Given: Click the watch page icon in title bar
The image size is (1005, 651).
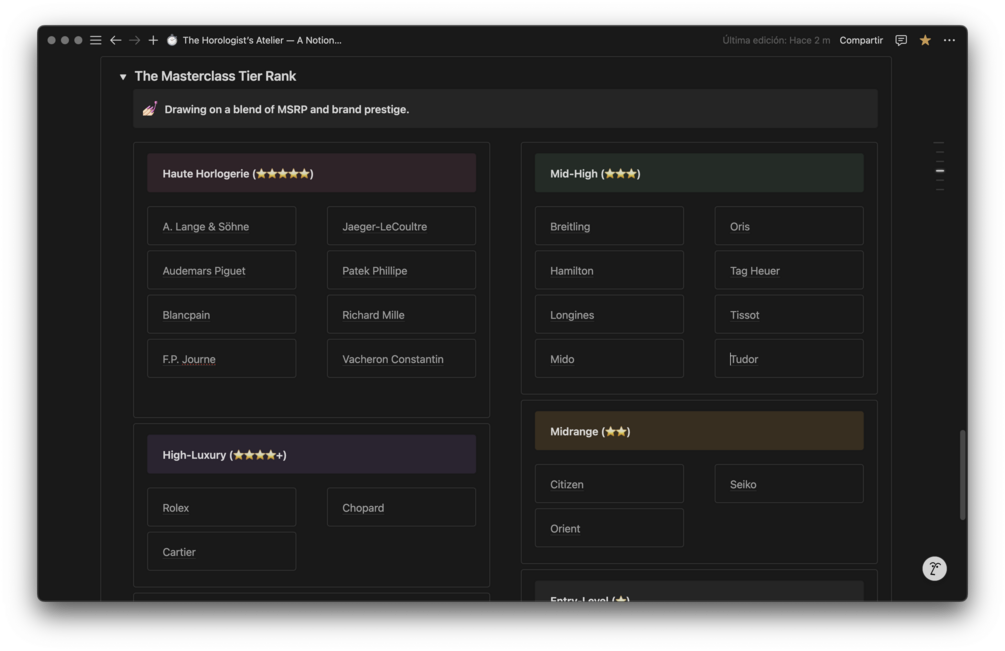Looking at the screenshot, I should (x=172, y=40).
